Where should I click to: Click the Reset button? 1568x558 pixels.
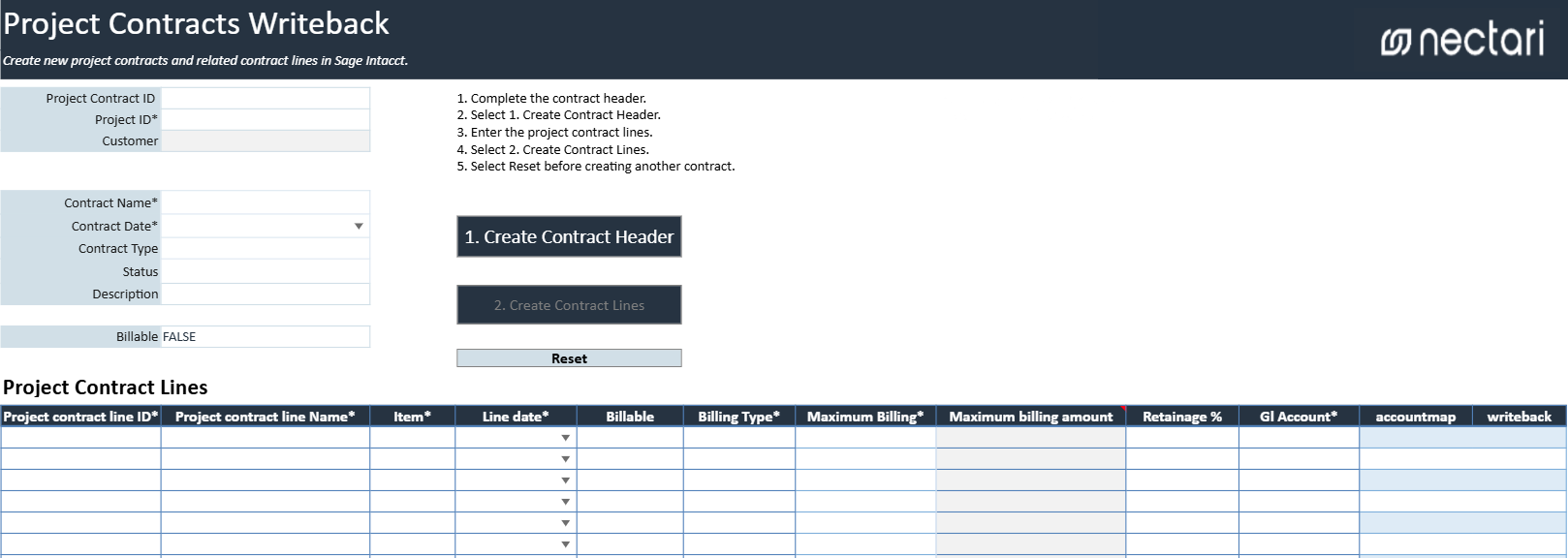pos(569,358)
